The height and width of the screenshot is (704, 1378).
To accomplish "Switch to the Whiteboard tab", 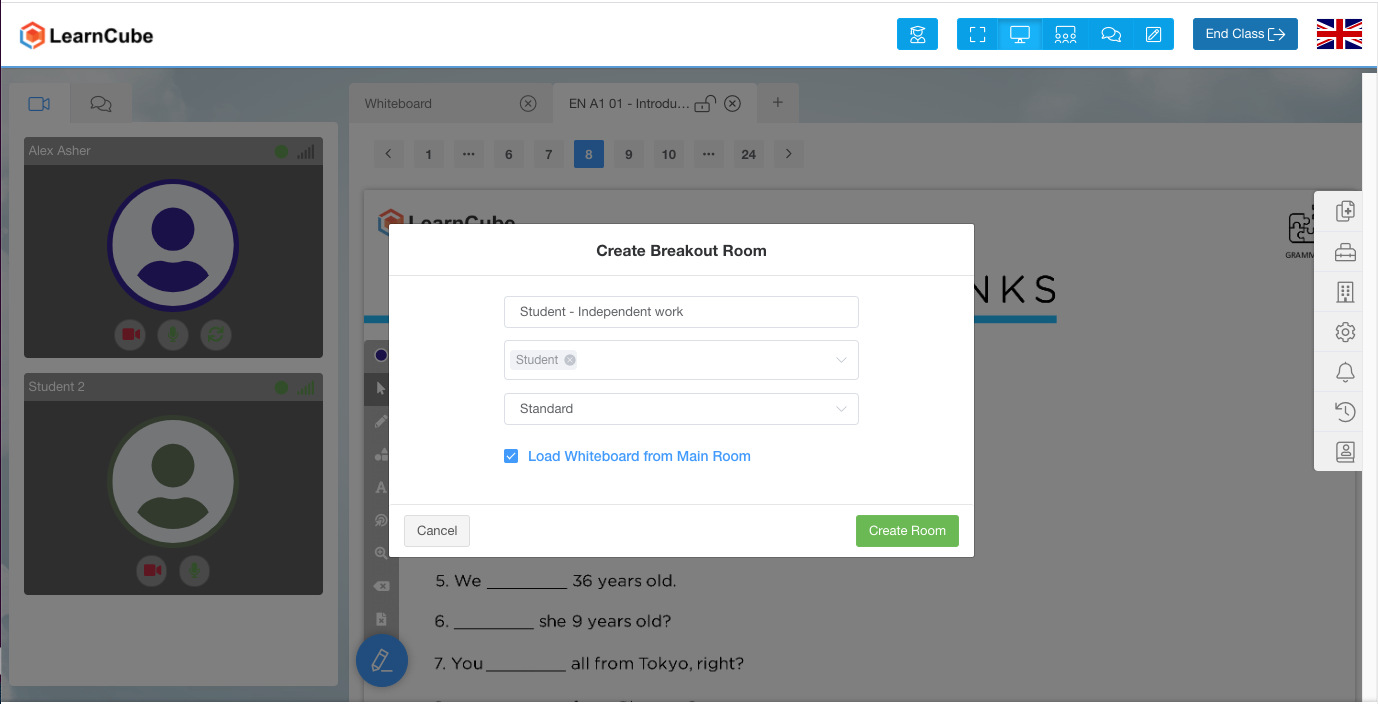I will 400,103.
